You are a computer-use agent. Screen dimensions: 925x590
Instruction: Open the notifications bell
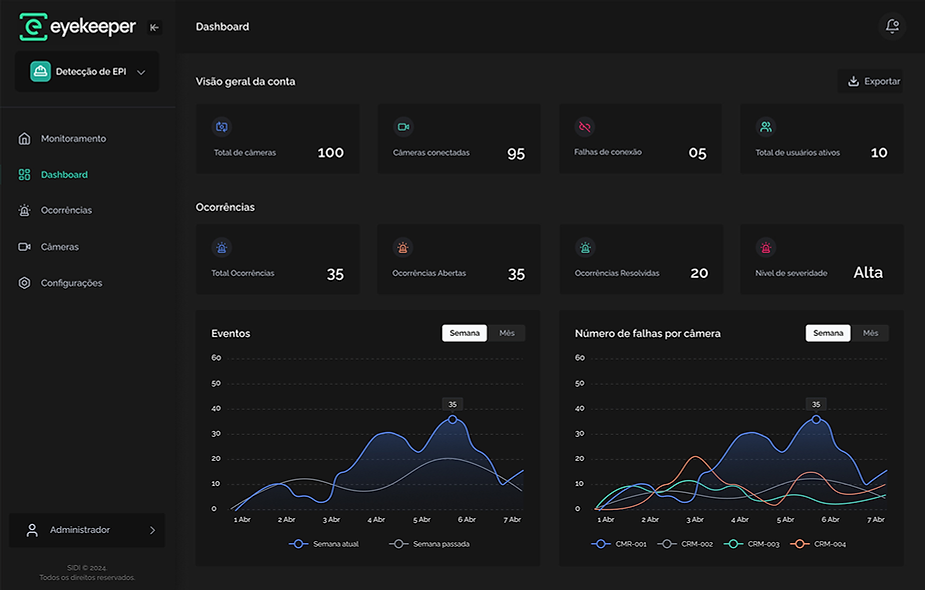pos(892,26)
